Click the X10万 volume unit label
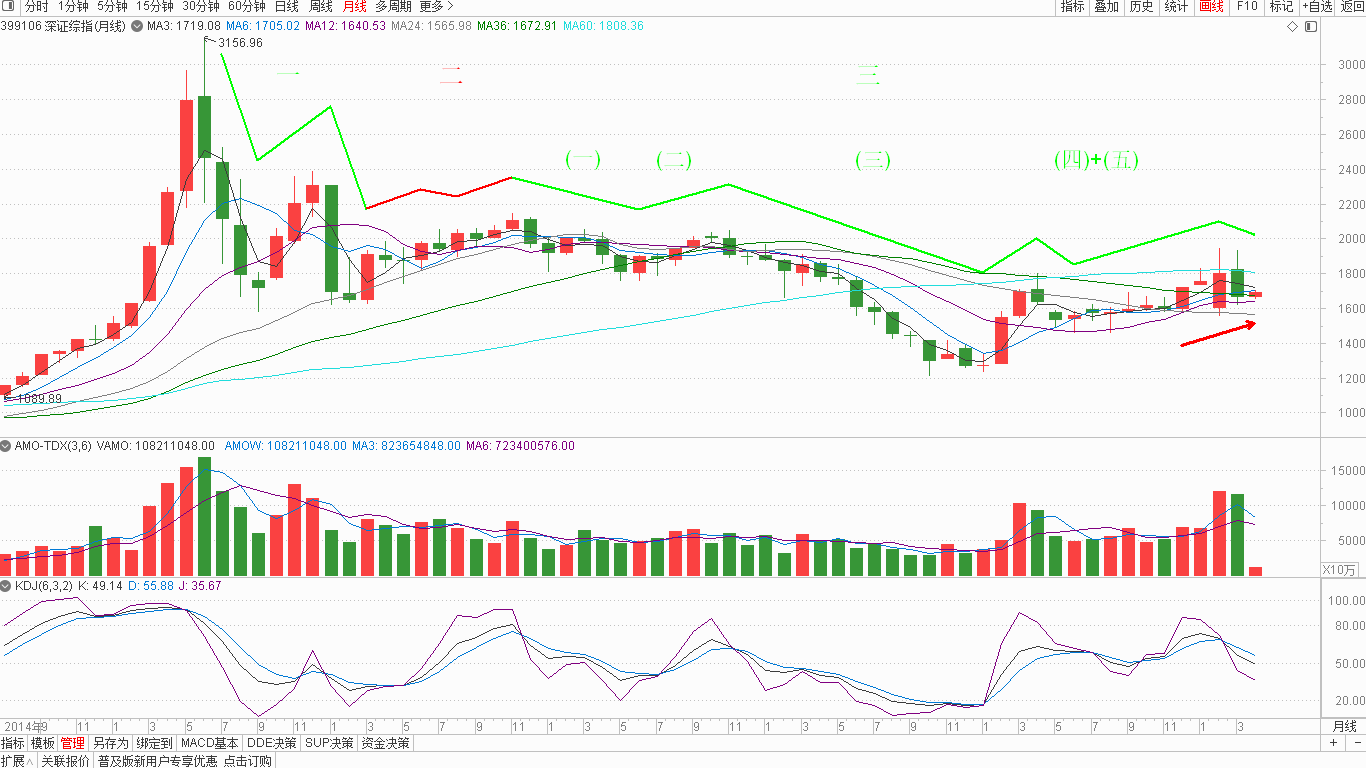 click(x=1340, y=569)
